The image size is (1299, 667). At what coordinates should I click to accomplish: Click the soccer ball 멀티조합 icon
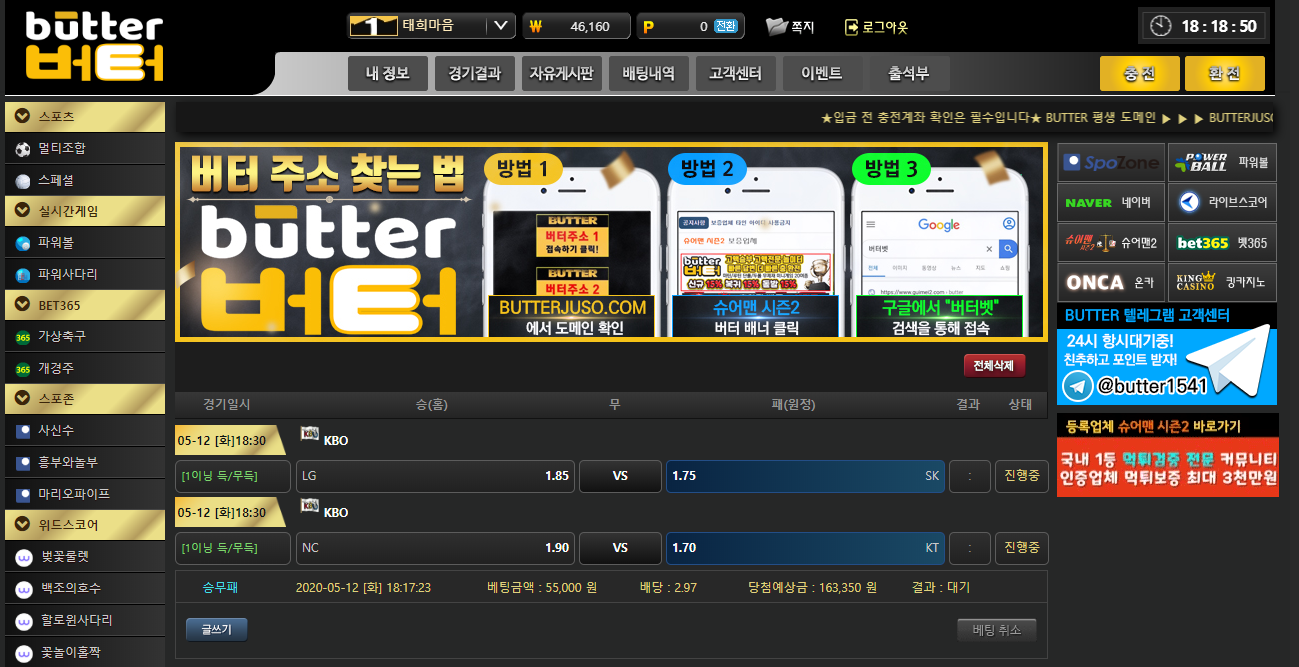[23, 149]
